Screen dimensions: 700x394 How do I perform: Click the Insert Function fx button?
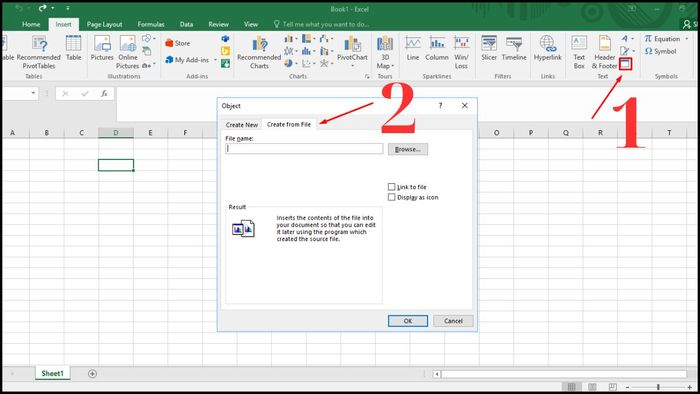click(x=104, y=93)
